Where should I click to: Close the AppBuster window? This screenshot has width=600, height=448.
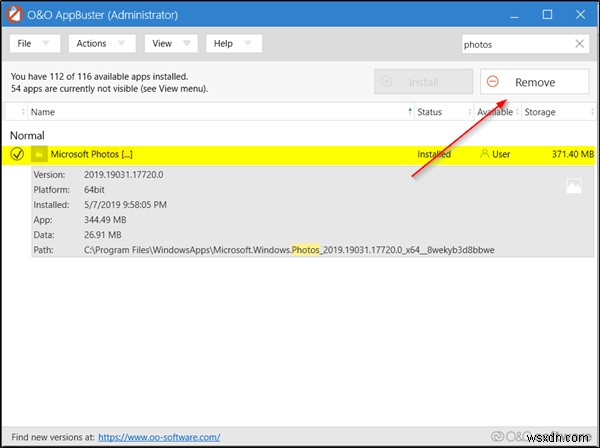pos(580,15)
